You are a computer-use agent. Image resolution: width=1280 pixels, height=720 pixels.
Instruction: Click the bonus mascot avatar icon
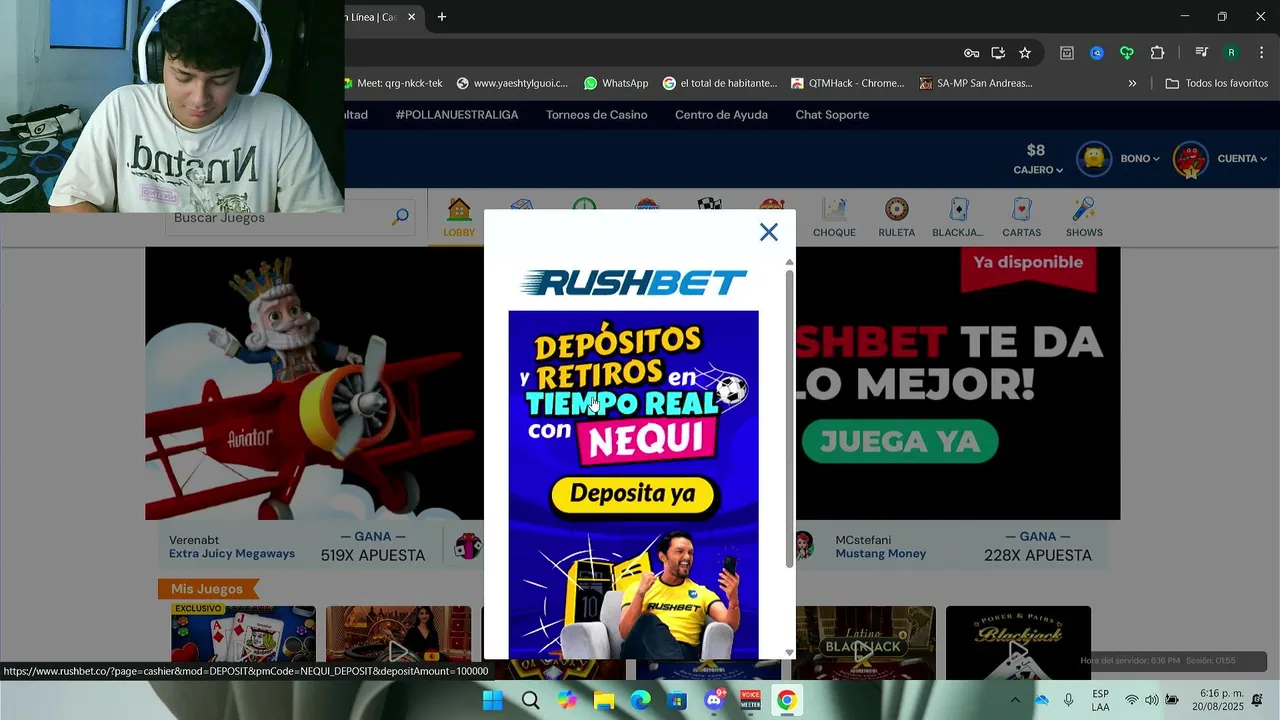(1094, 158)
